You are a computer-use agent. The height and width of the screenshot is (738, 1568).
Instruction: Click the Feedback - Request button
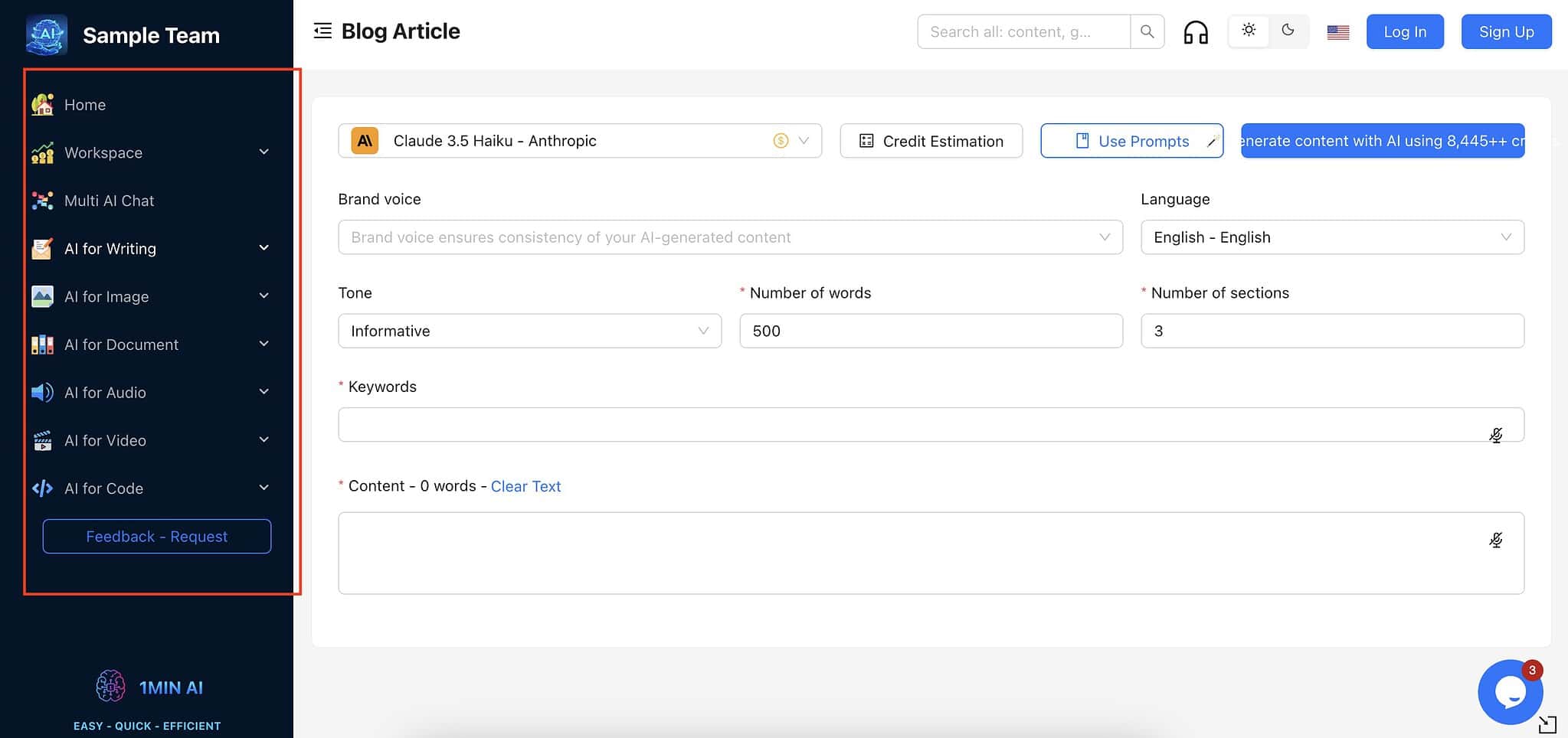(x=157, y=537)
